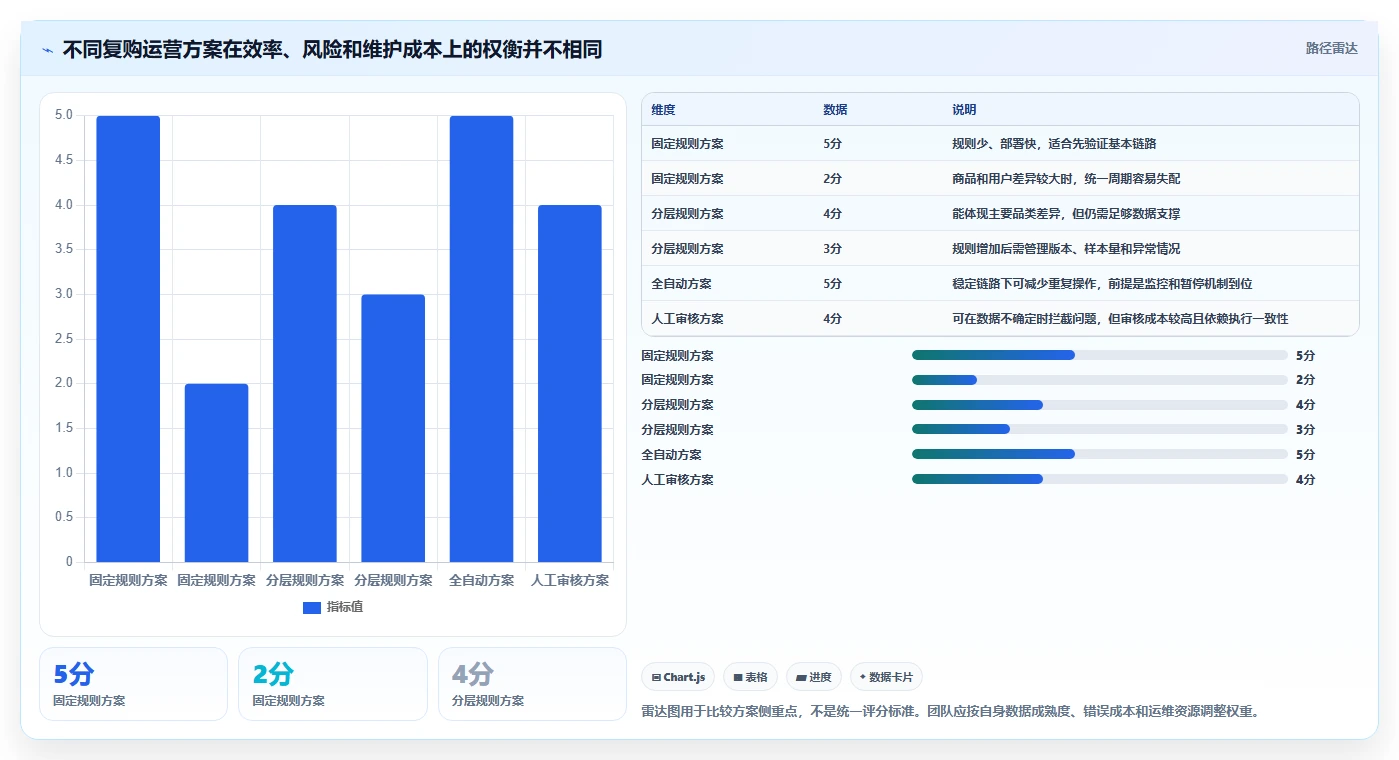Open the 数据卡片 chip
The width and height of the screenshot is (1399, 760).
[886, 677]
